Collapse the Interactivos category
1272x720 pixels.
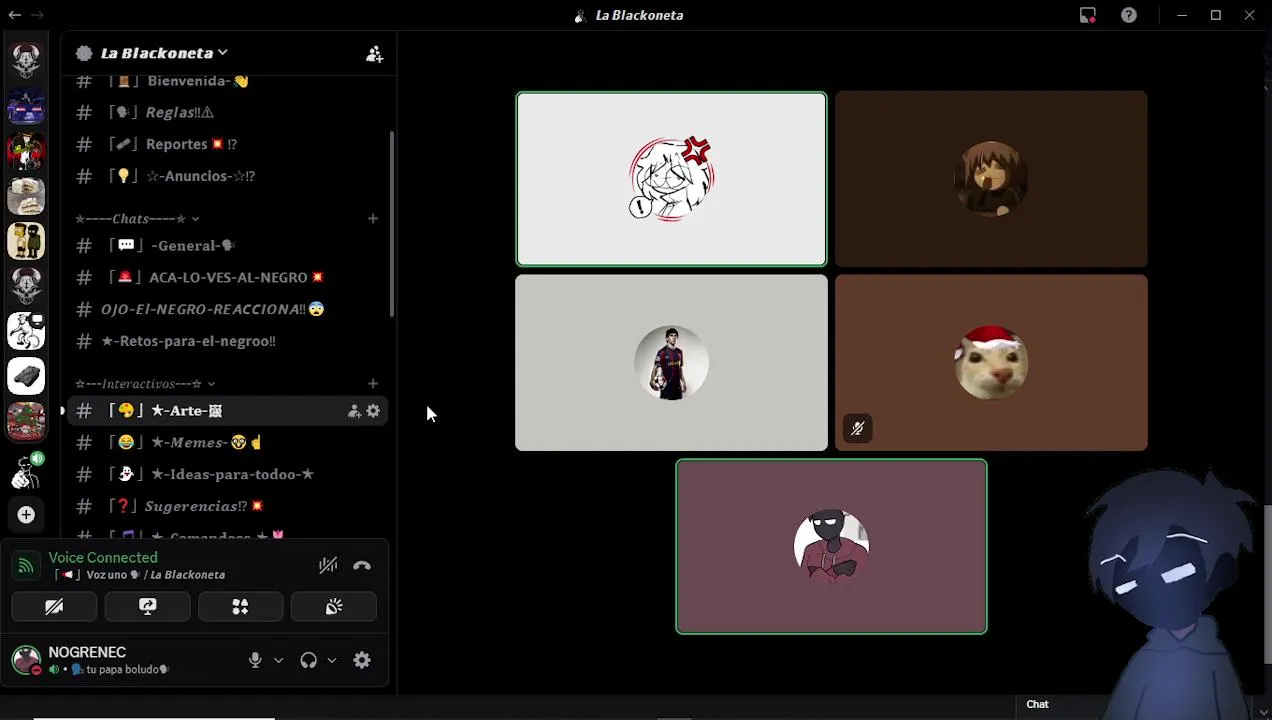(145, 384)
